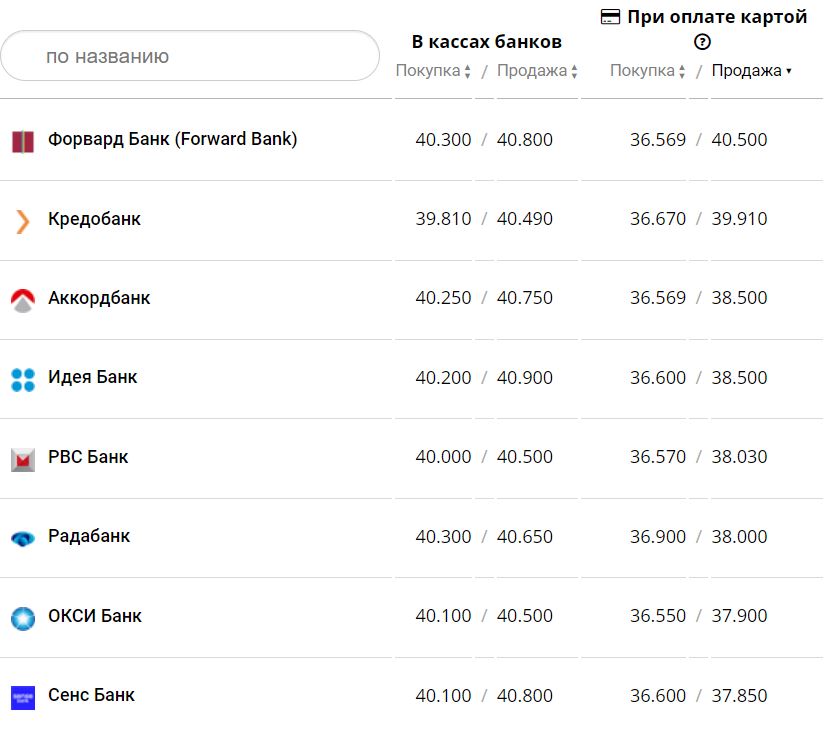Screen dimensions: 825x729
Task: Click the Аккордбанк logo icon
Action: coord(22,299)
